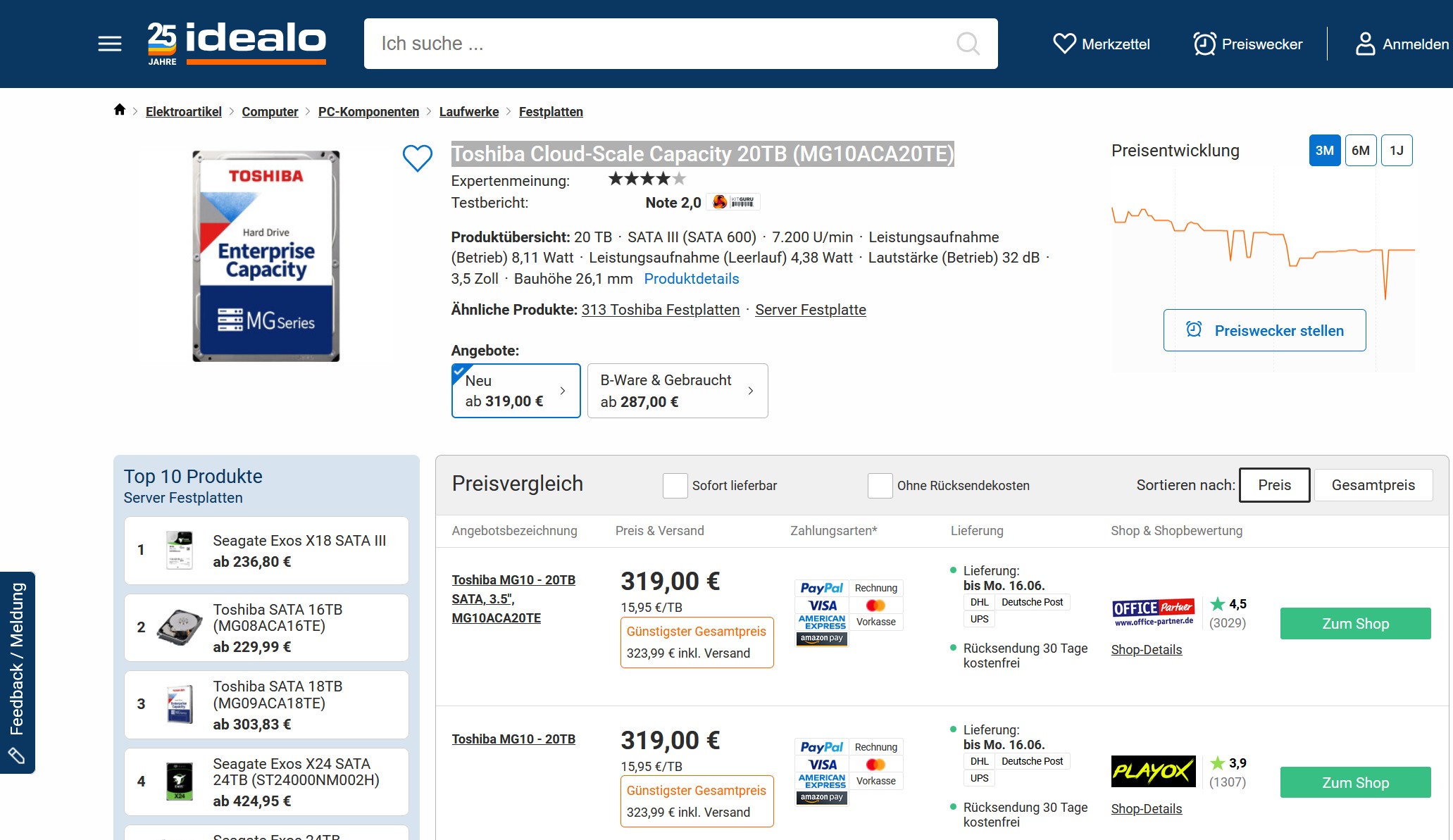Viewport: 1453px width, 840px height.
Task: Sort offers by Gesamtpreis
Action: point(1373,485)
